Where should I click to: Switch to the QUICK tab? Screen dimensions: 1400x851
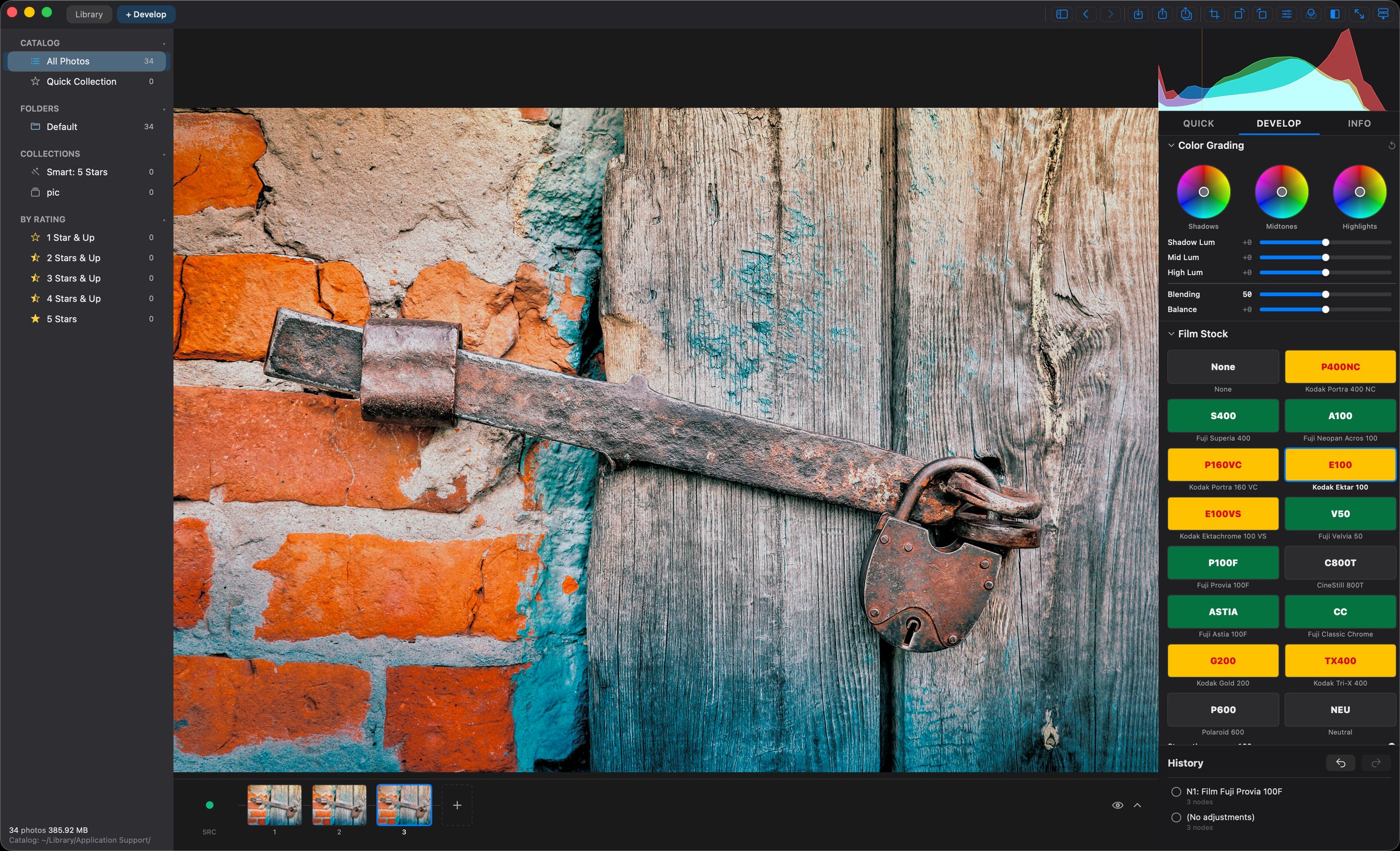pyautogui.click(x=1198, y=123)
